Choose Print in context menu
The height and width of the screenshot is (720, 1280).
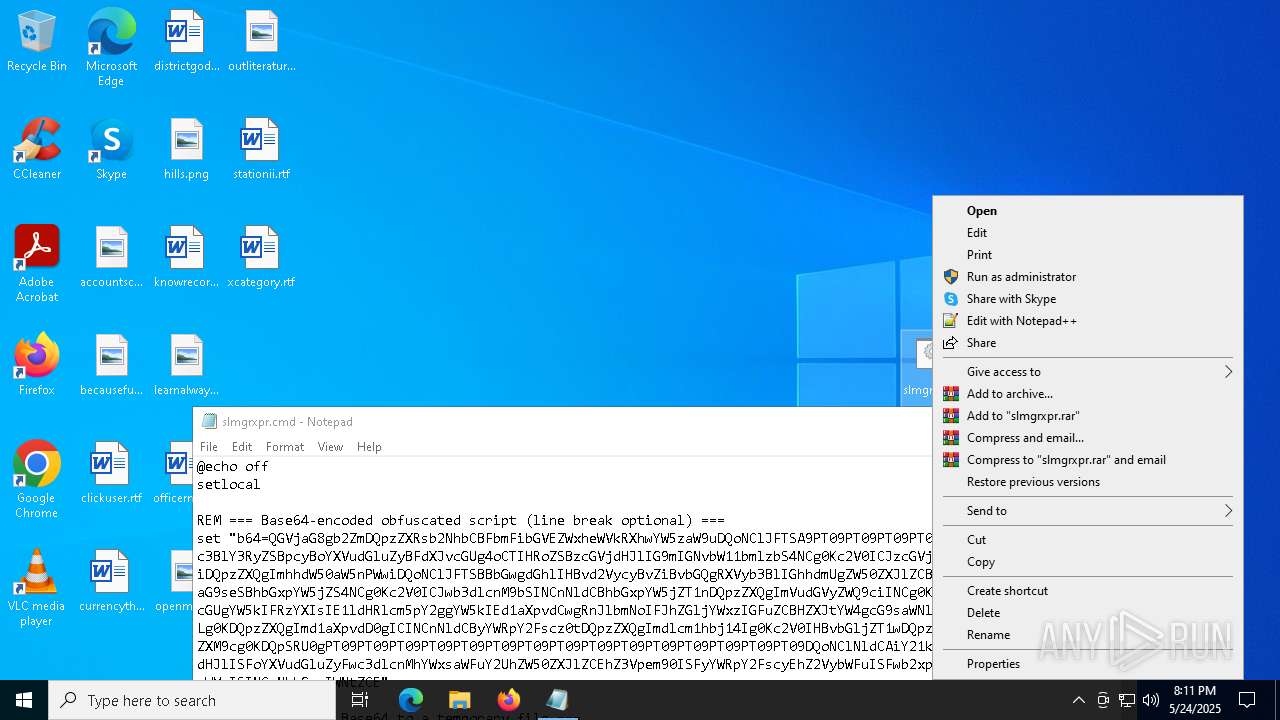1087,255
